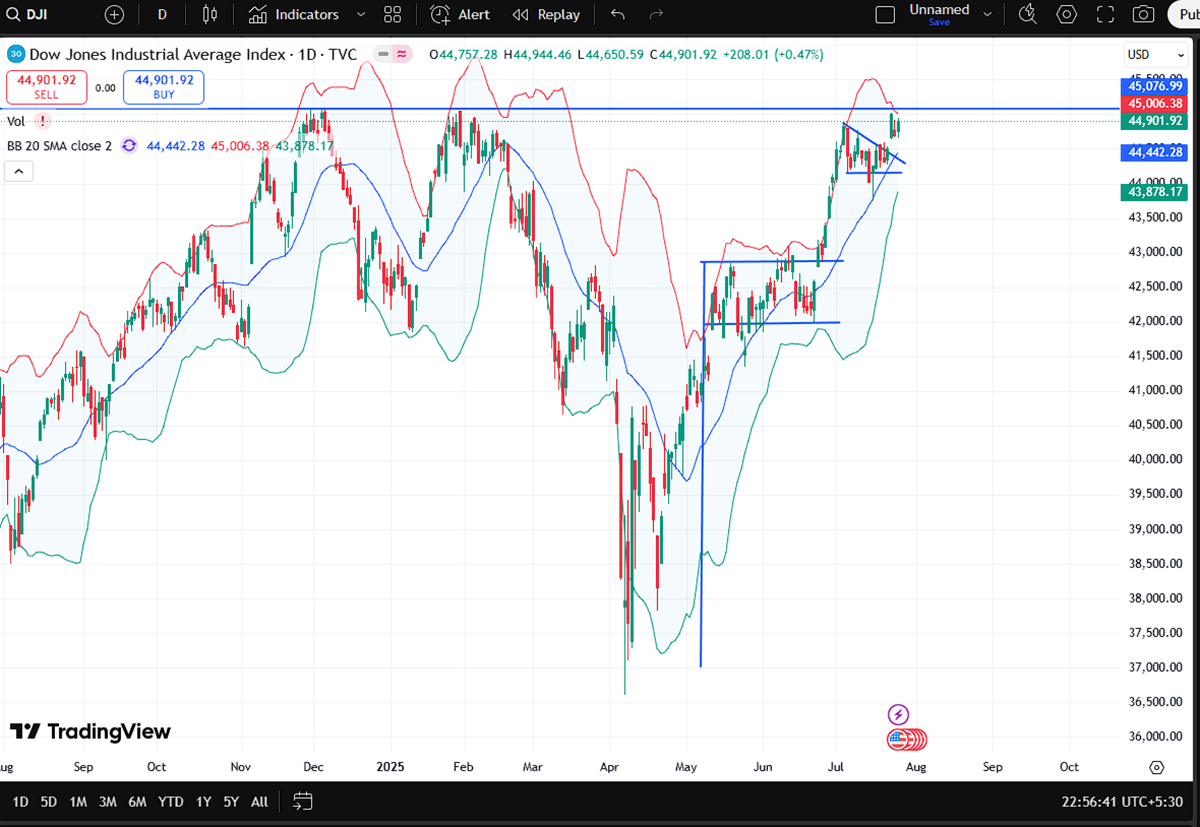Viewport: 1200px width, 827px height.
Task: Click the BUY 44,901.92 button
Action: point(163,87)
